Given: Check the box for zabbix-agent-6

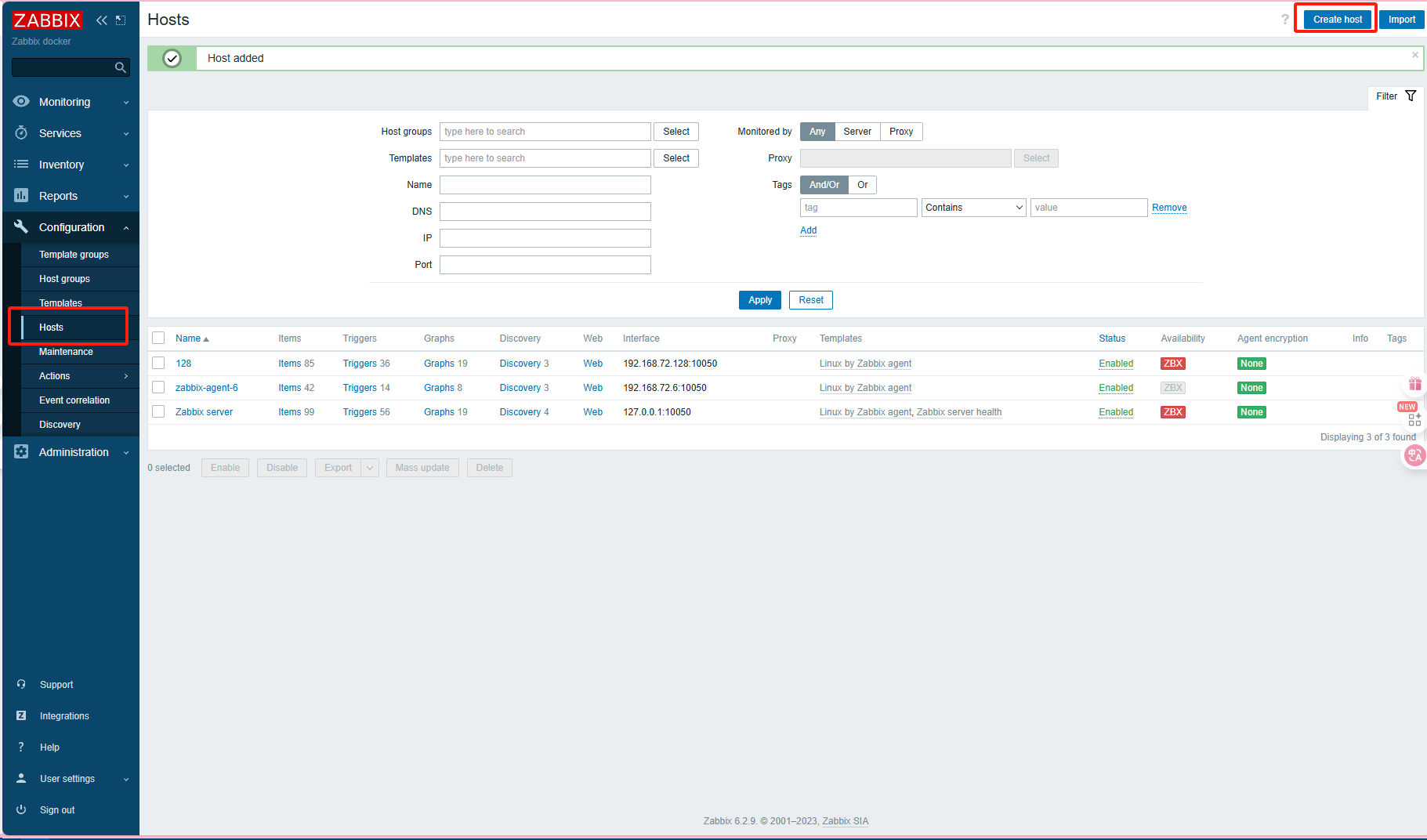Looking at the screenshot, I should pos(158,387).
